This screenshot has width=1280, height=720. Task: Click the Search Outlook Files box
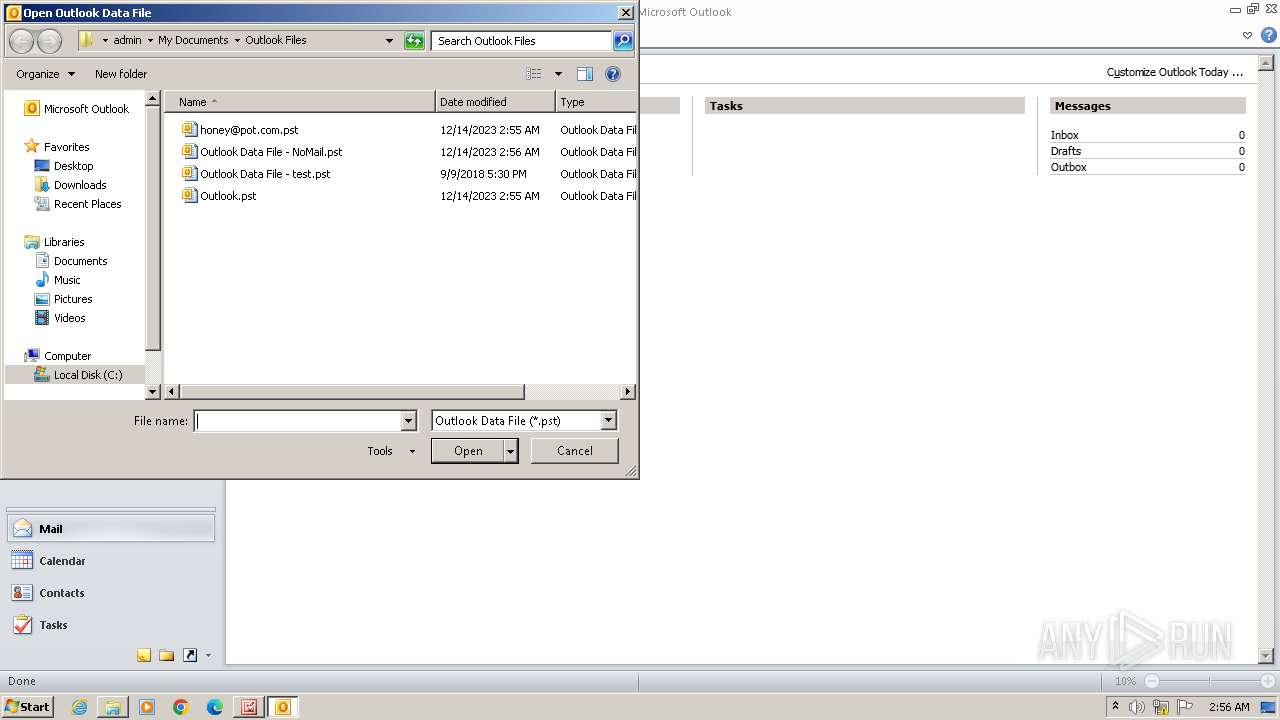(522, 41)
